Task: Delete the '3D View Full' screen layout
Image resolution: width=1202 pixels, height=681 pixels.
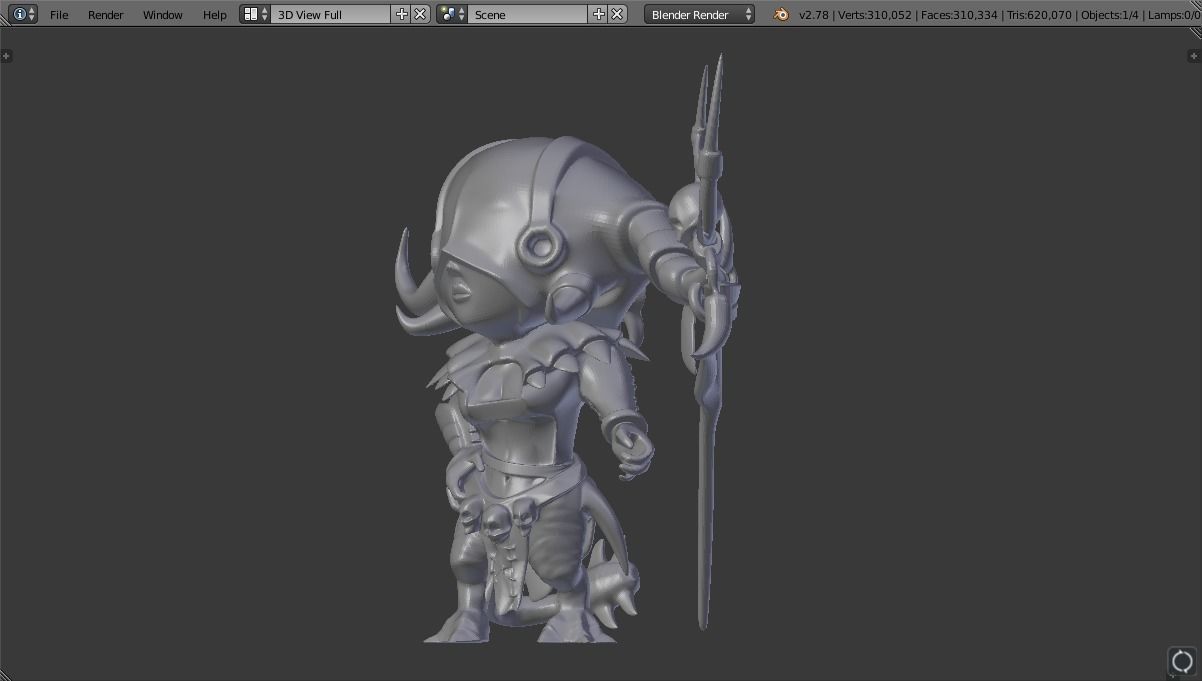Action: (x=421, y=14)
